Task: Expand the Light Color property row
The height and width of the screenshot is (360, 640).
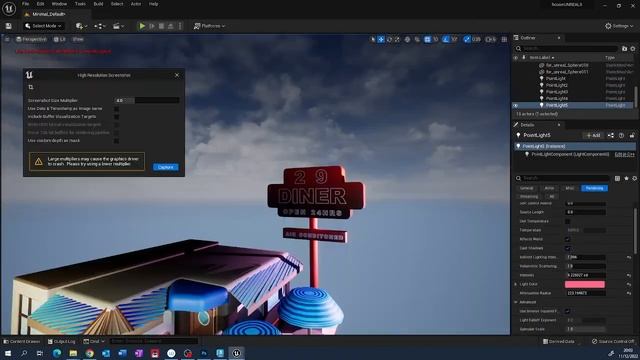Action: [516, 284]
